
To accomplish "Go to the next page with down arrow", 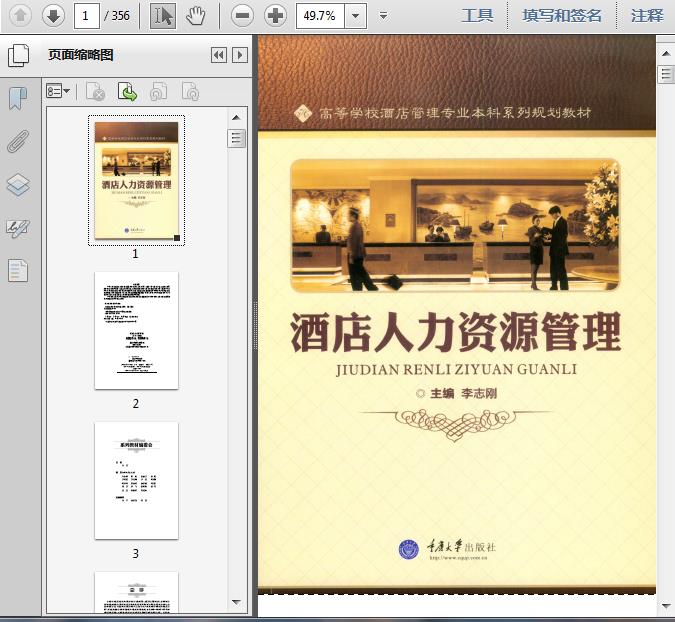I will 53,15.
